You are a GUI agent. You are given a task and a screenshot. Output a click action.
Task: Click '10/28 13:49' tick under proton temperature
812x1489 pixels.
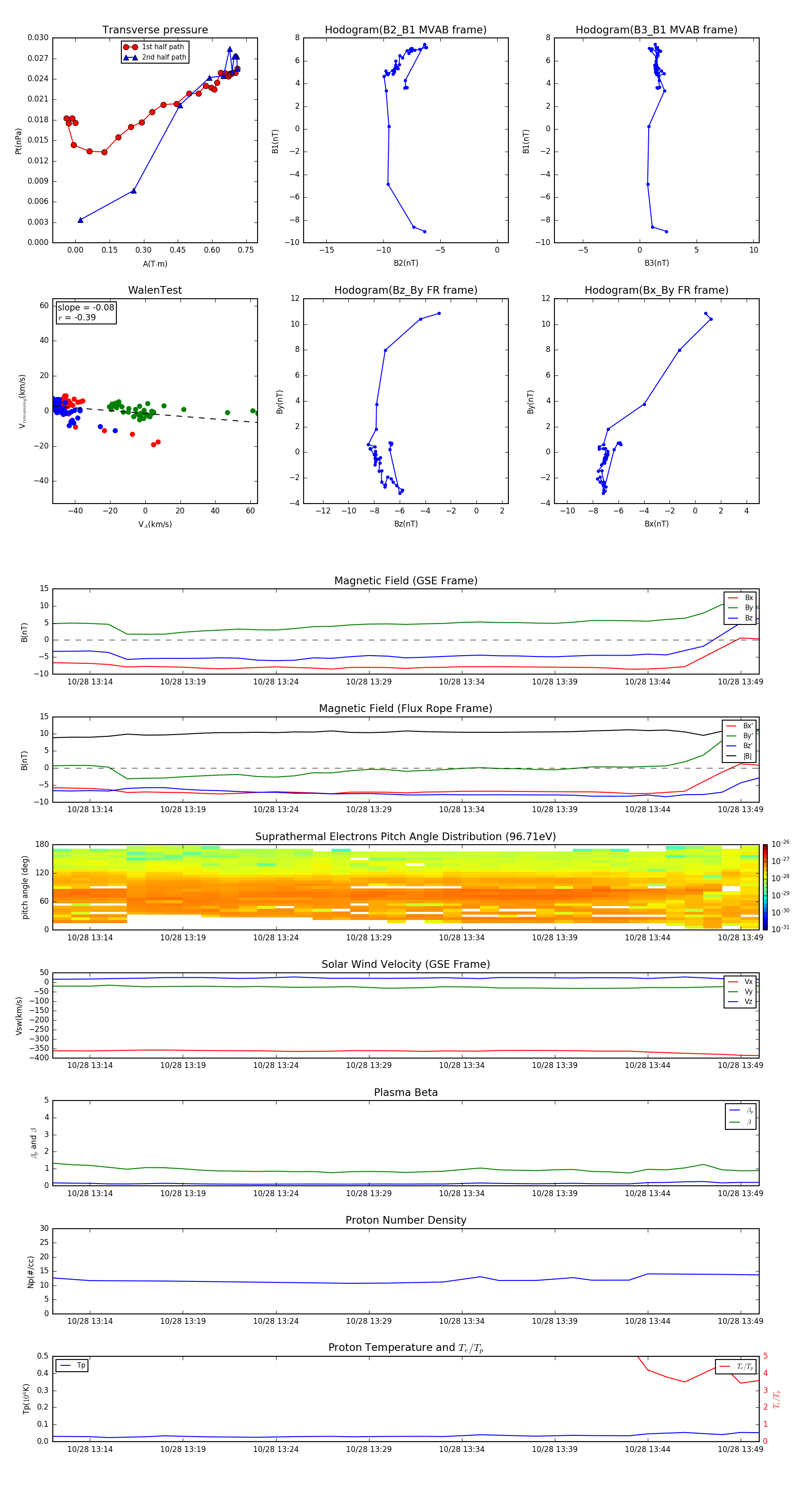tap(740, 1449)
